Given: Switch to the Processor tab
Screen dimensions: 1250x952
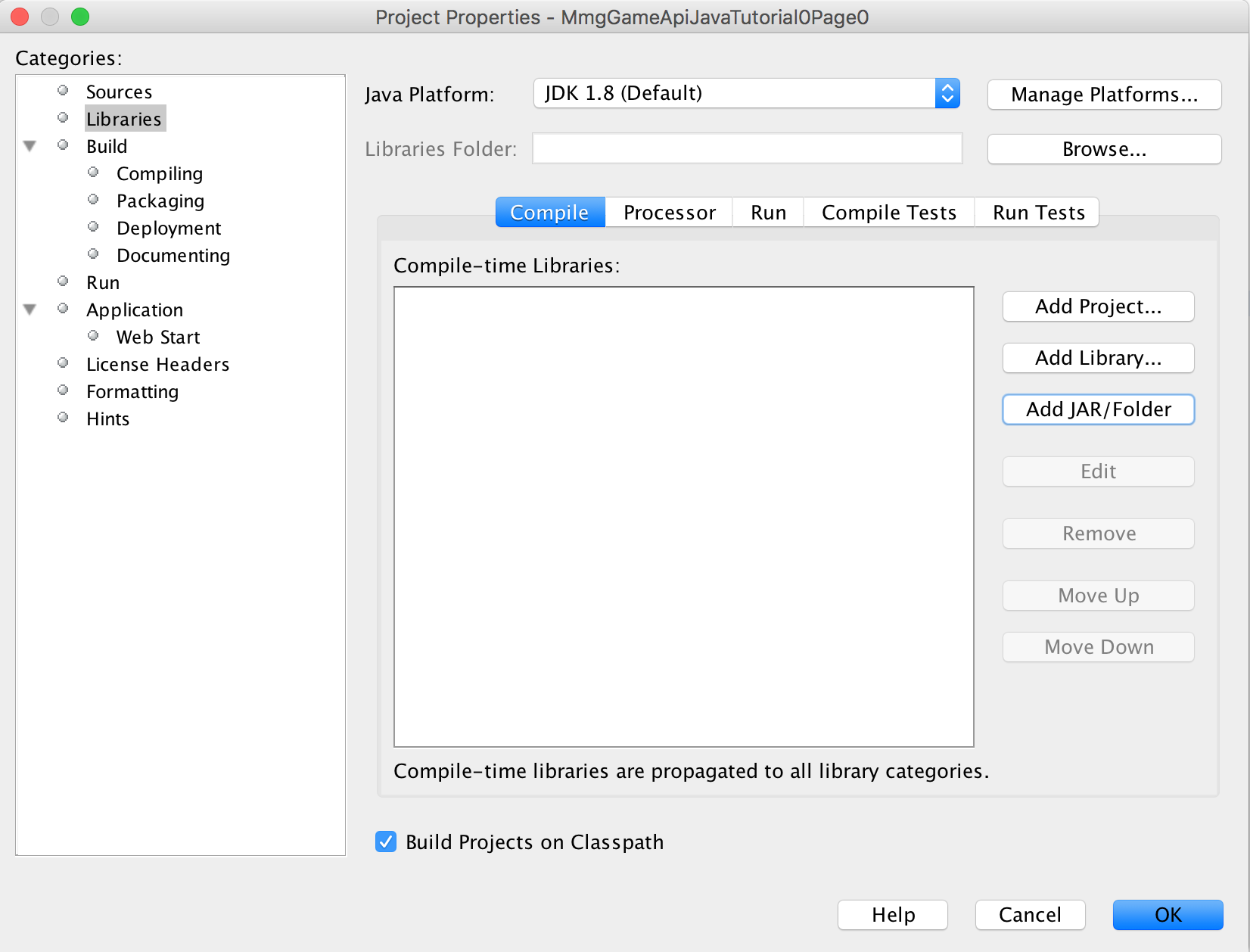Looking at the screenshot, I should point(669,213).
